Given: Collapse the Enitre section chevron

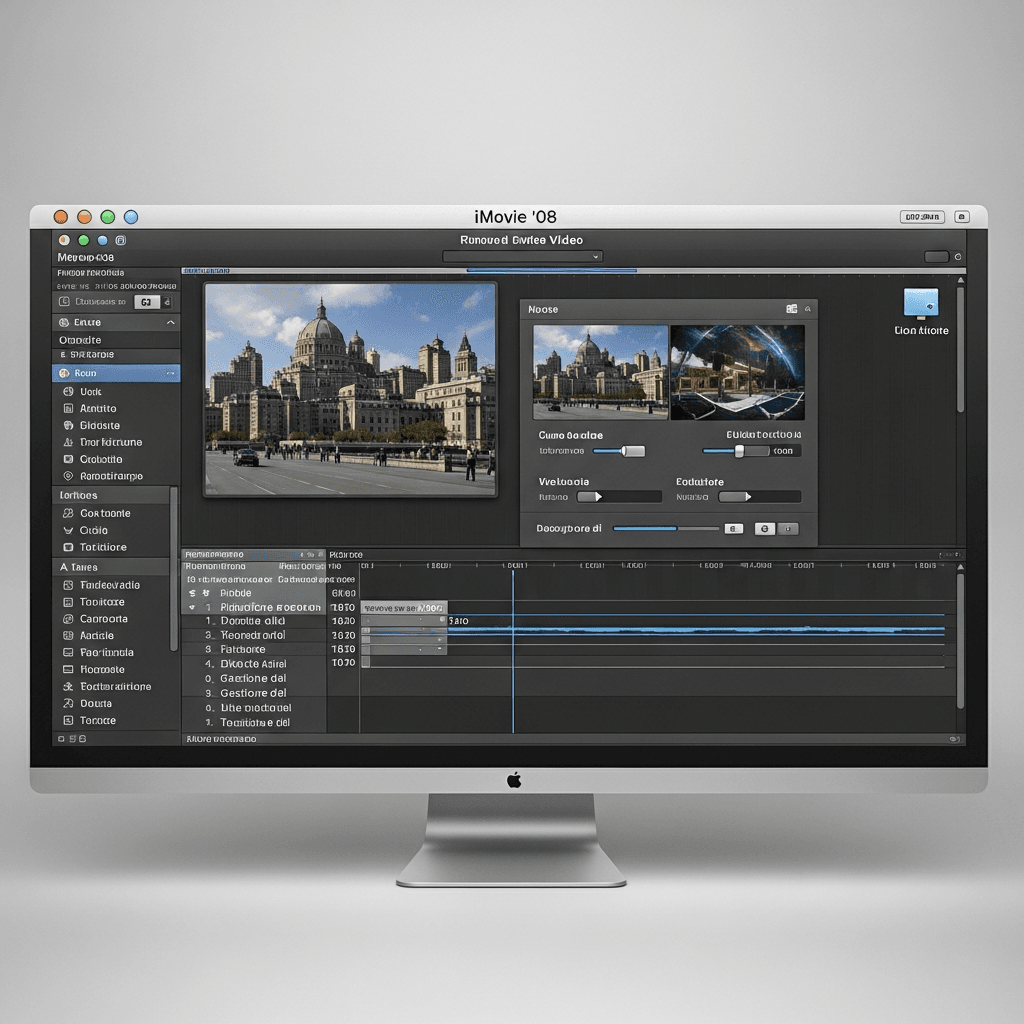Looking at the screenshot, I should 170,323.
